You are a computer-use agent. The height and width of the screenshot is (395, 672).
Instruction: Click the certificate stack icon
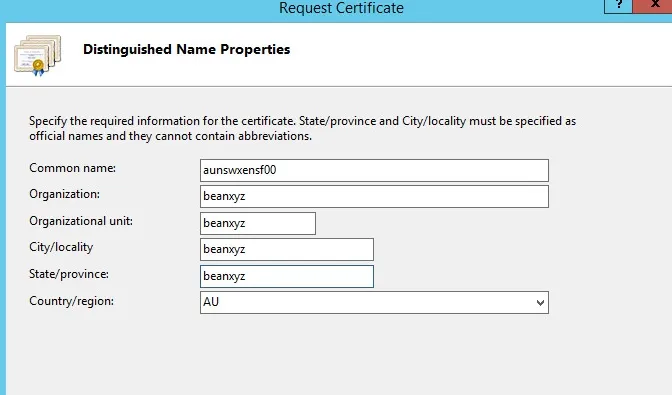point(38,55)
